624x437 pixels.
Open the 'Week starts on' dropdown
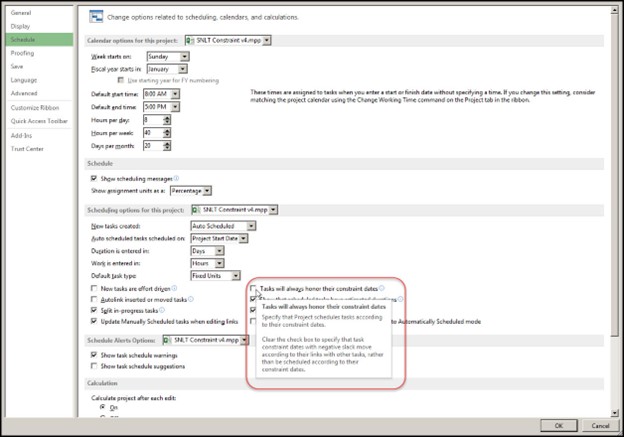[170, 57]
